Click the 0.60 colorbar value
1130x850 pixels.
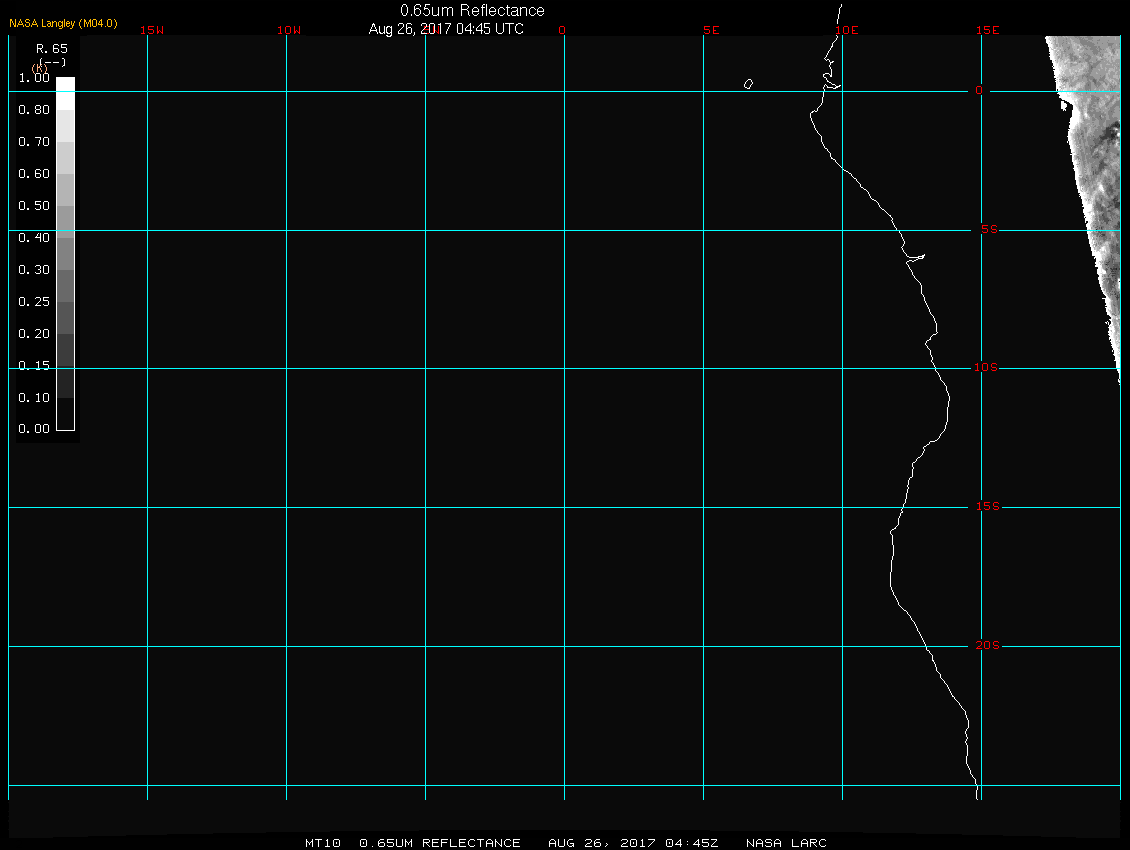point(34,174)
